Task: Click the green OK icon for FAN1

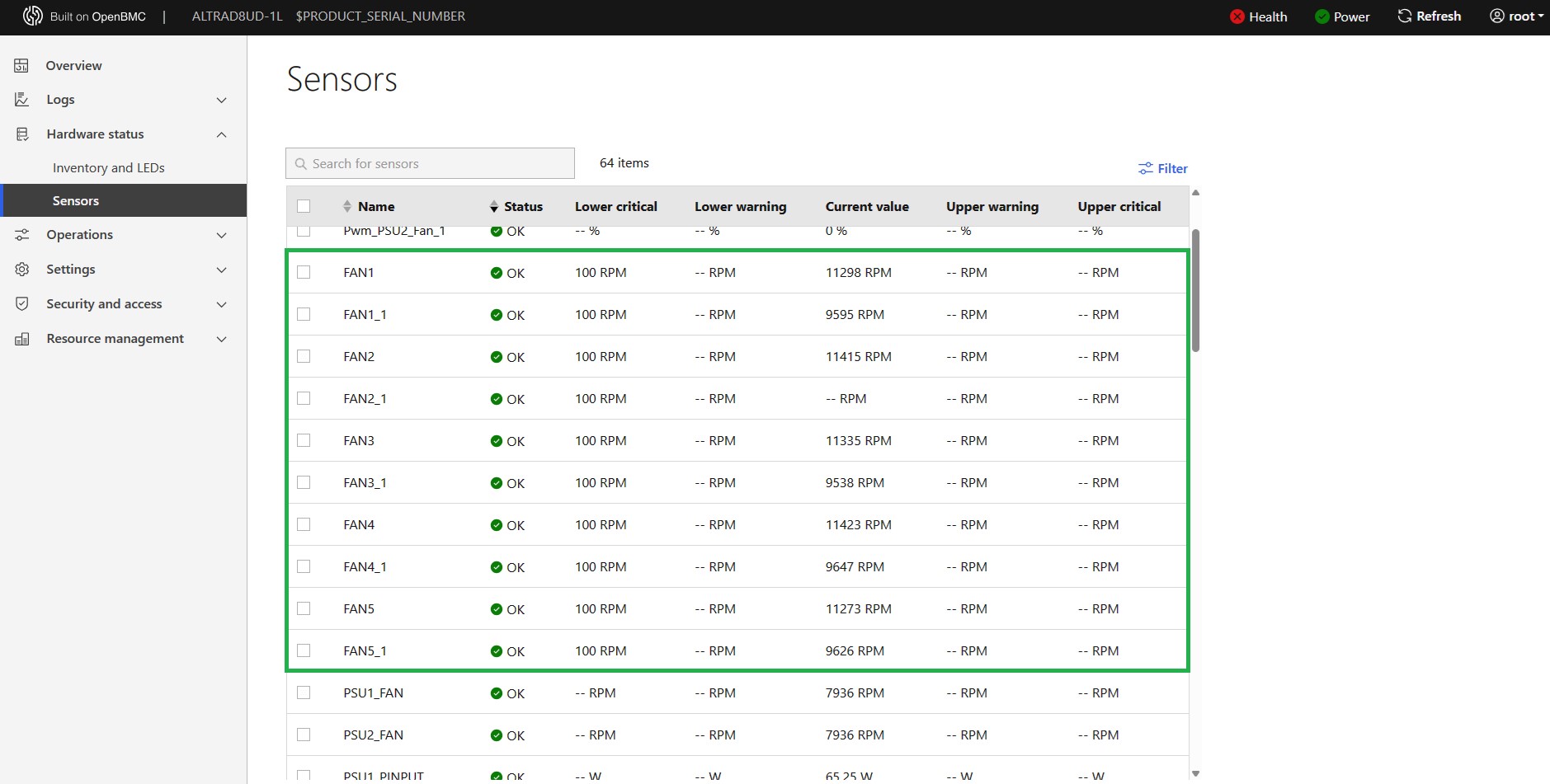Action: 497,273
